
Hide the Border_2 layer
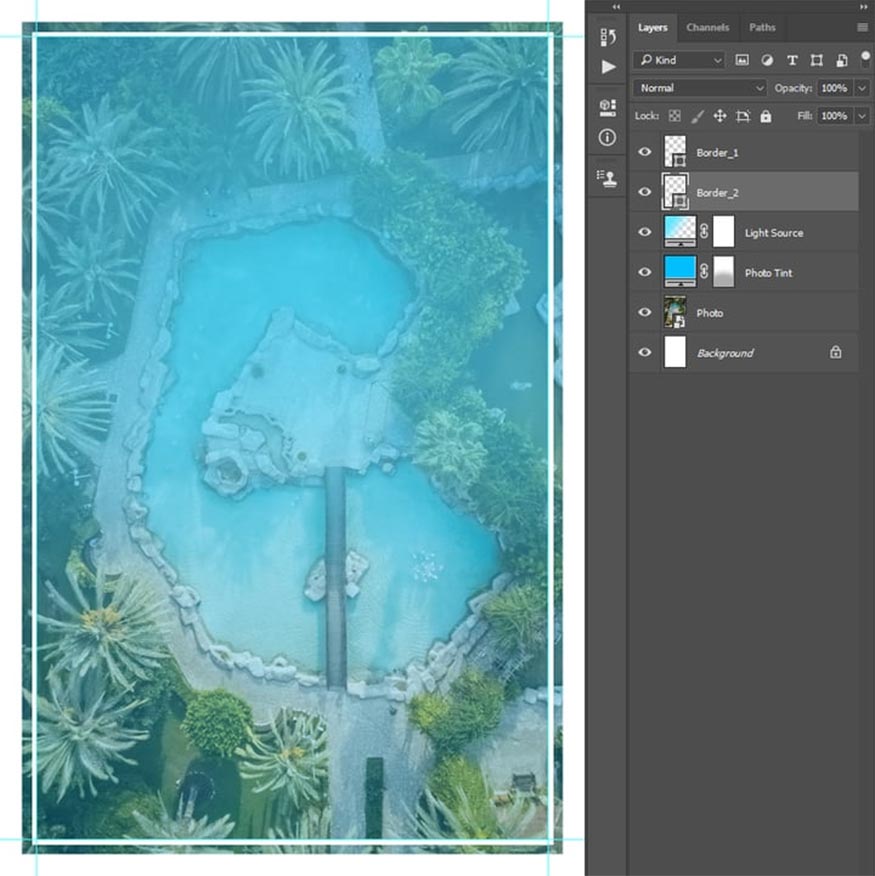click(644, 192)
